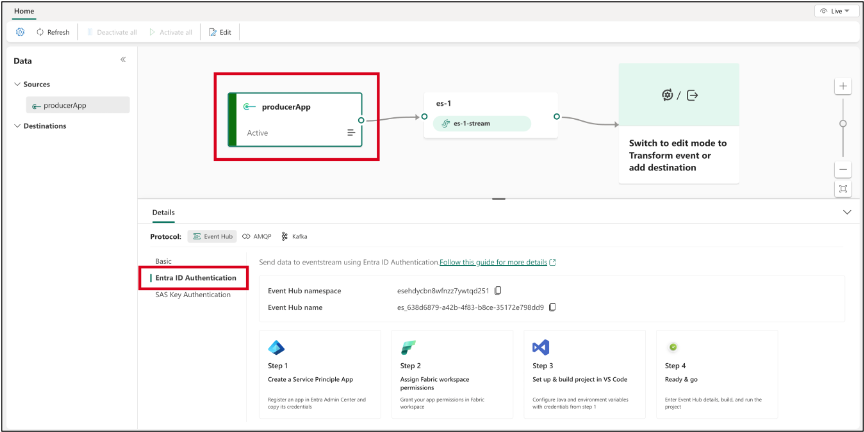Image resolution: width=864 pixels, height=432 pixels.
Task: Open the Entra ID Authentication section
Action: point(196,278)
